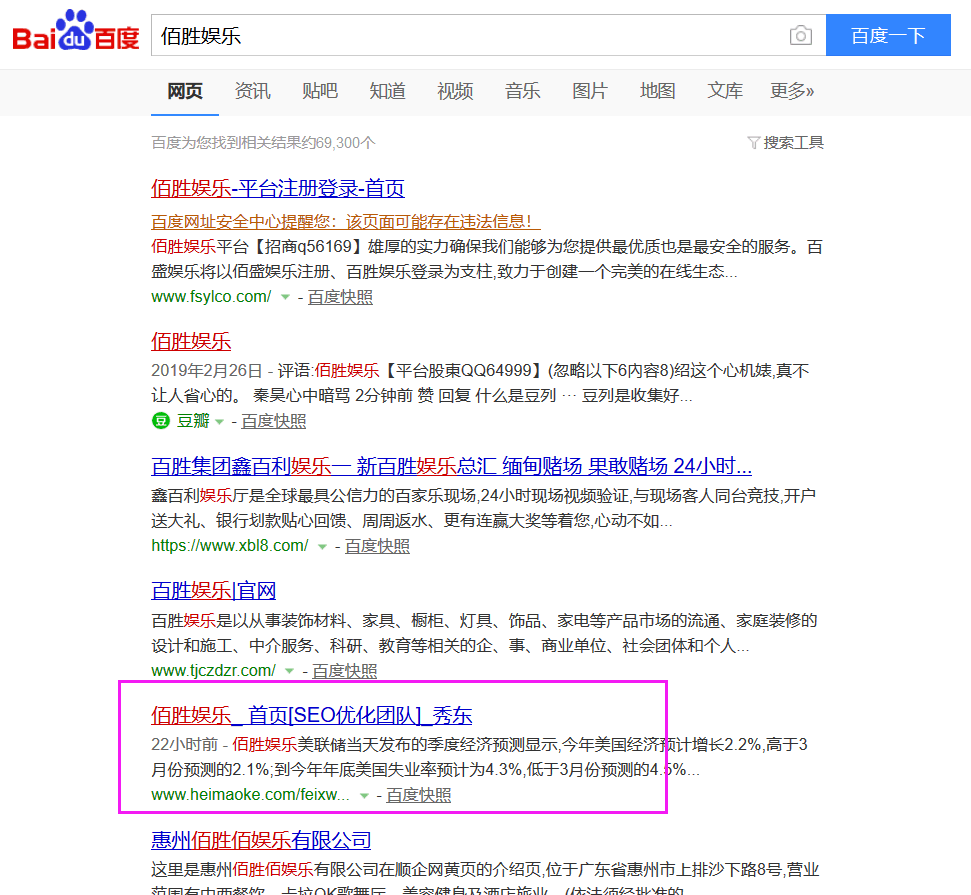
Task: Open 百度快照 for www.fsylco.com result
Action: pyautogui.click(x=340, y=297)
